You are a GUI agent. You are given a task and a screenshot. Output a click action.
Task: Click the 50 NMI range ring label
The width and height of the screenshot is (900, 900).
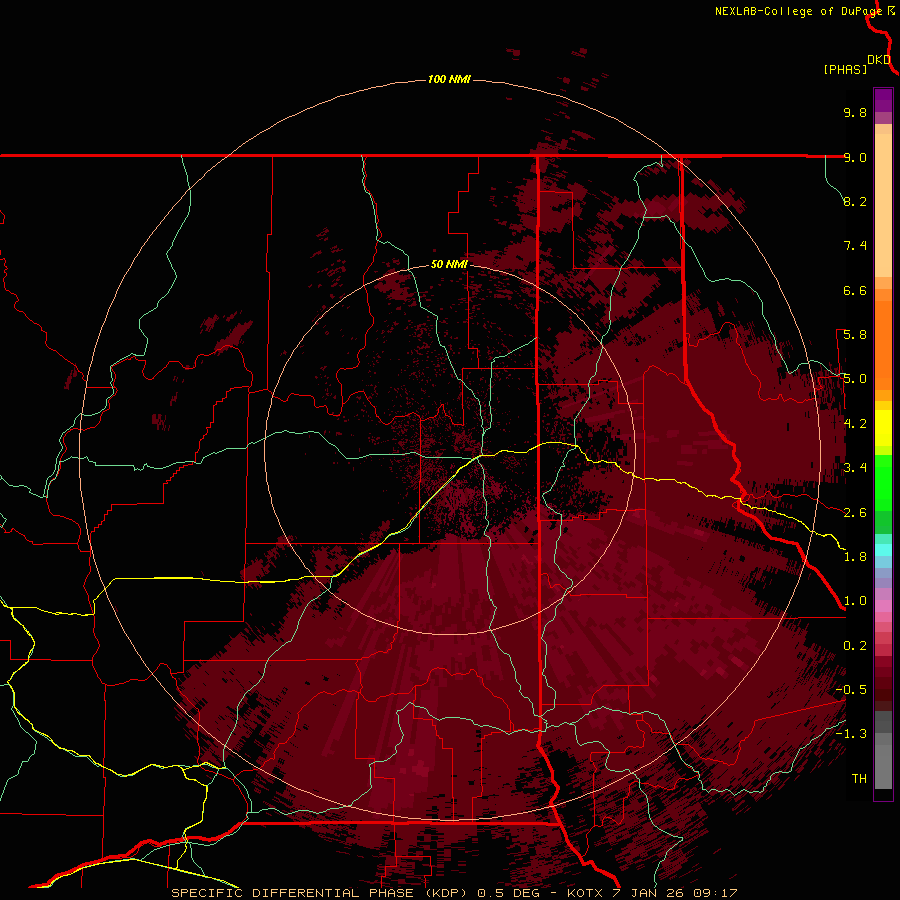point(449,264)
